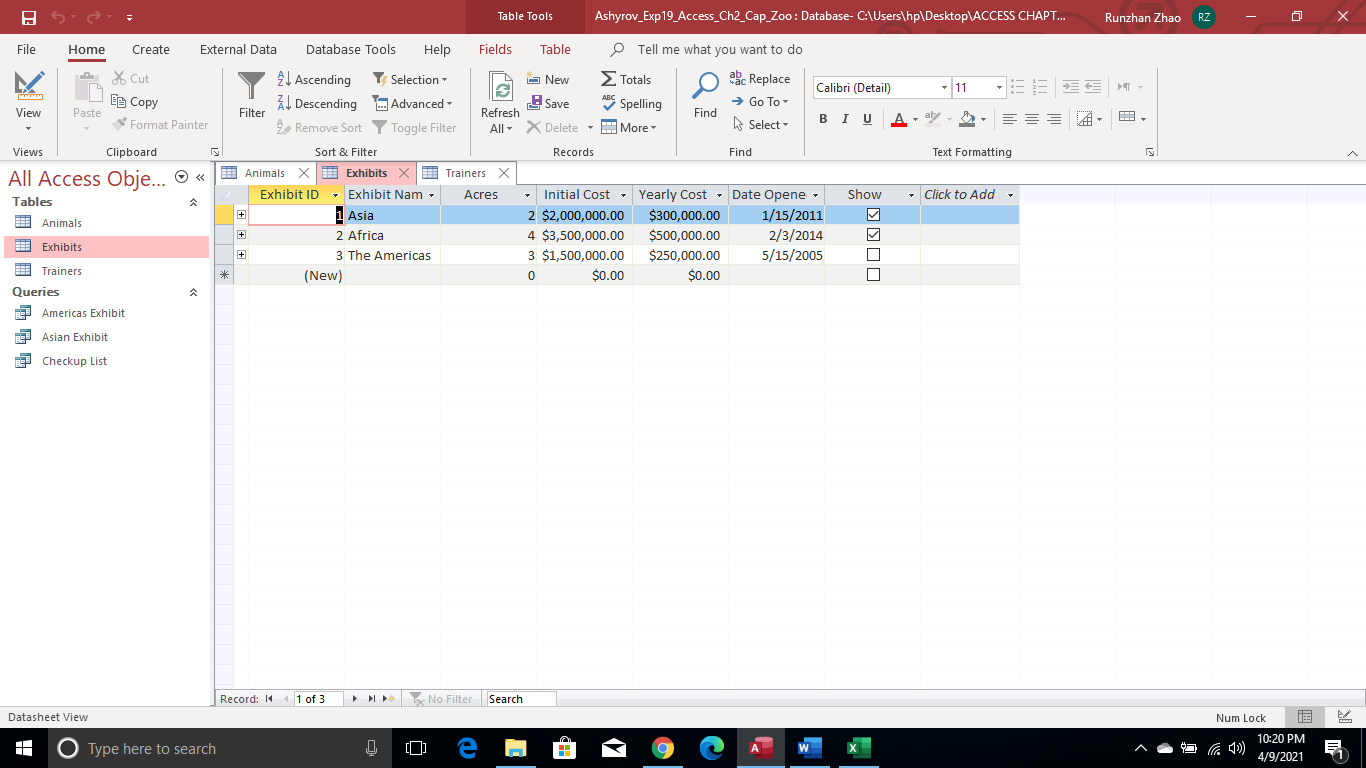Jump to first record
This screenshot has width=1366, height=768.
click(269, 699)
